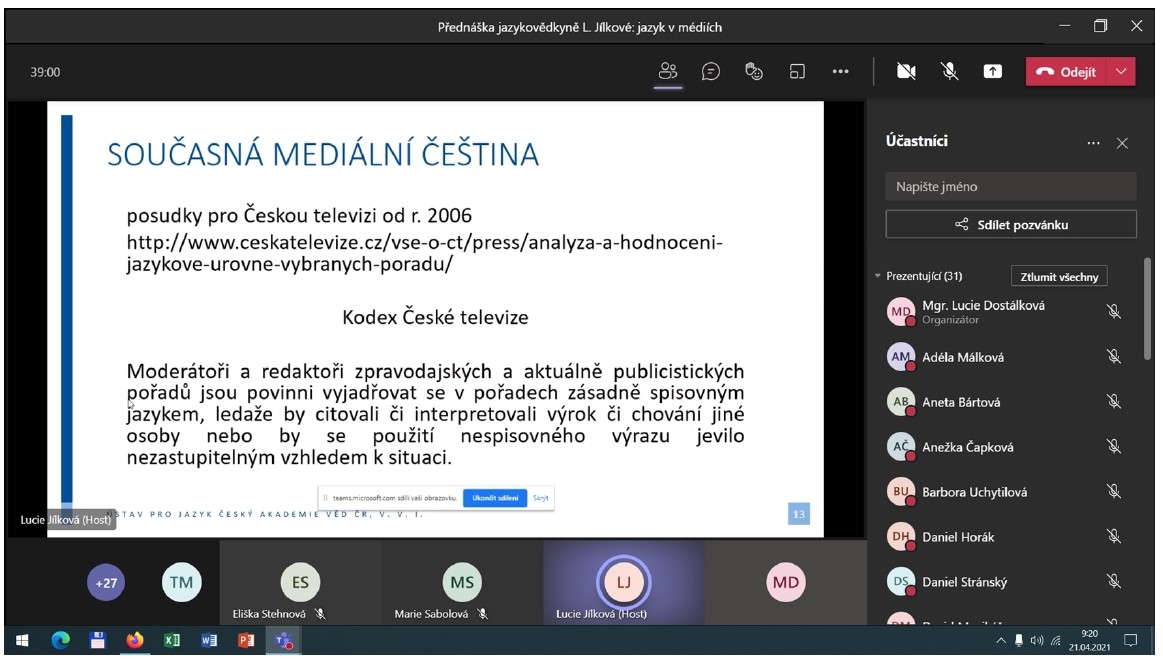The width and height of the screenshot is (1163, 659).
Task: Click the AB avatar of Aneta Bártová
Action: 901,401
